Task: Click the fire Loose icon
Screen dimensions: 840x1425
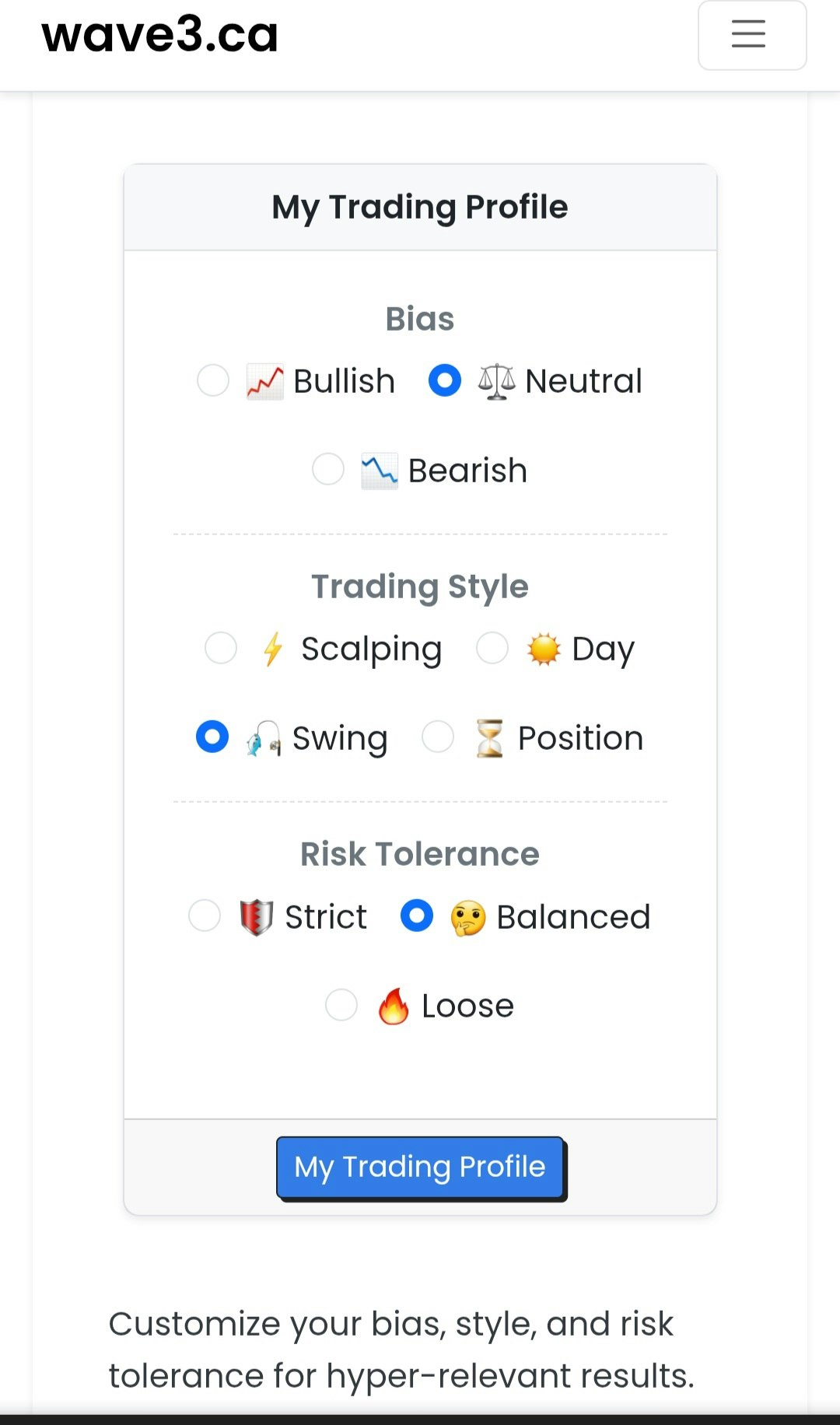Action: click(394, 1007)
